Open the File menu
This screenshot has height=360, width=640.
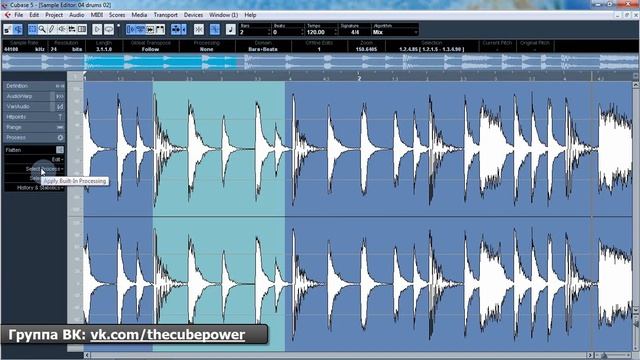19,15
